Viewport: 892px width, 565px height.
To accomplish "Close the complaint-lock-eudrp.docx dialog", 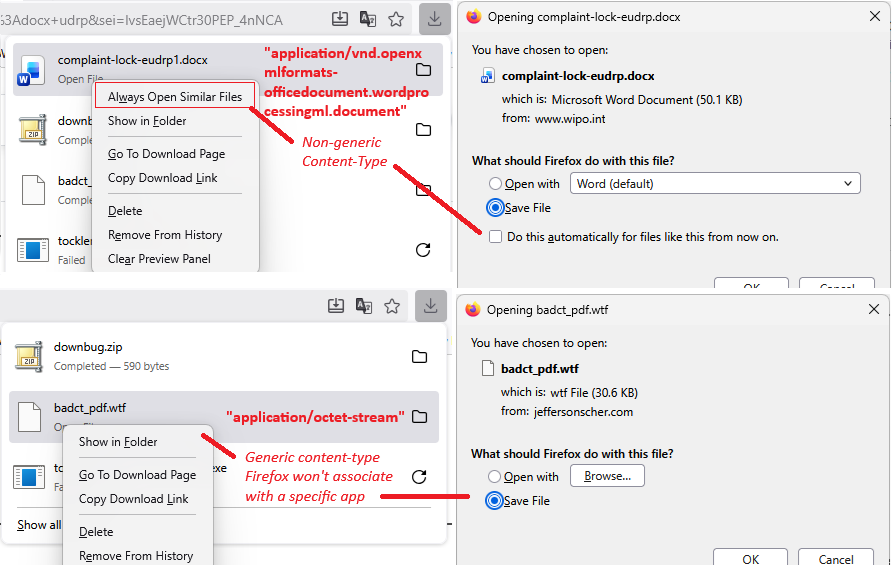I will click(875, 17).
